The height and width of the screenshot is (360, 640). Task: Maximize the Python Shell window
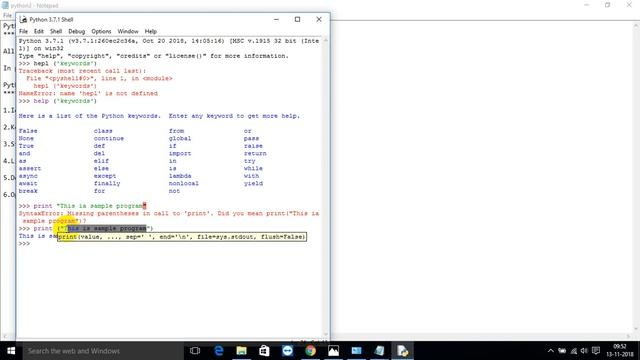coord(297,19)
